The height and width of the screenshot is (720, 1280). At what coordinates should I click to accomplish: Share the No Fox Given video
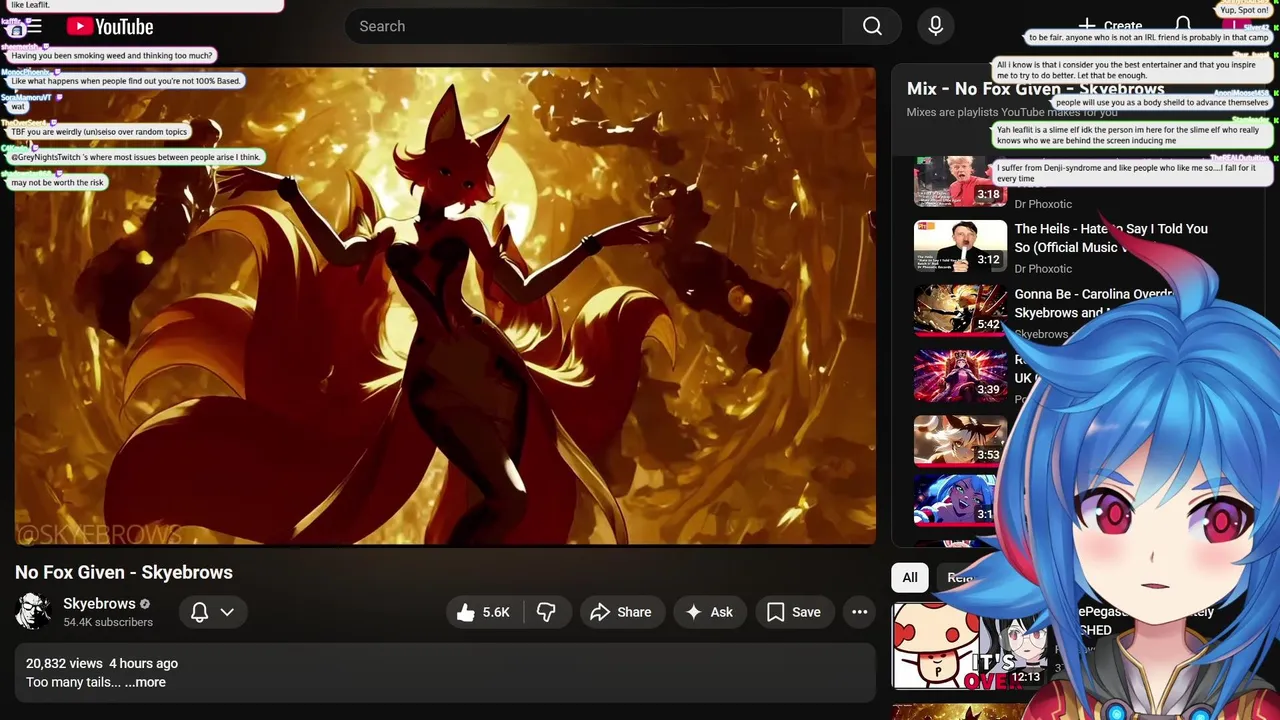[621, 612]
